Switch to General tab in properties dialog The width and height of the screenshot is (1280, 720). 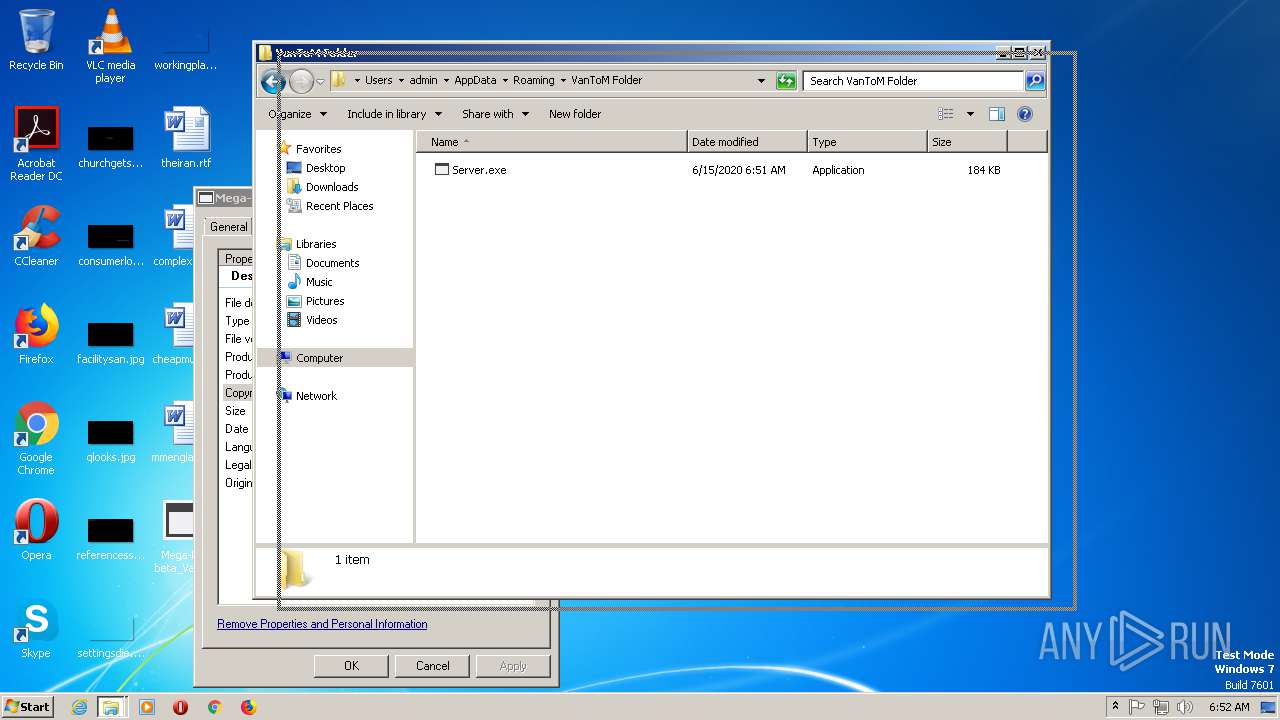[229, 227]
